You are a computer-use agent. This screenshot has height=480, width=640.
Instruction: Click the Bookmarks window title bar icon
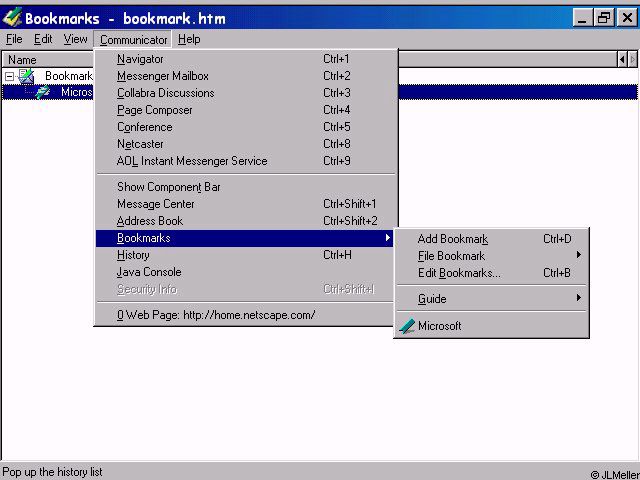11,18
